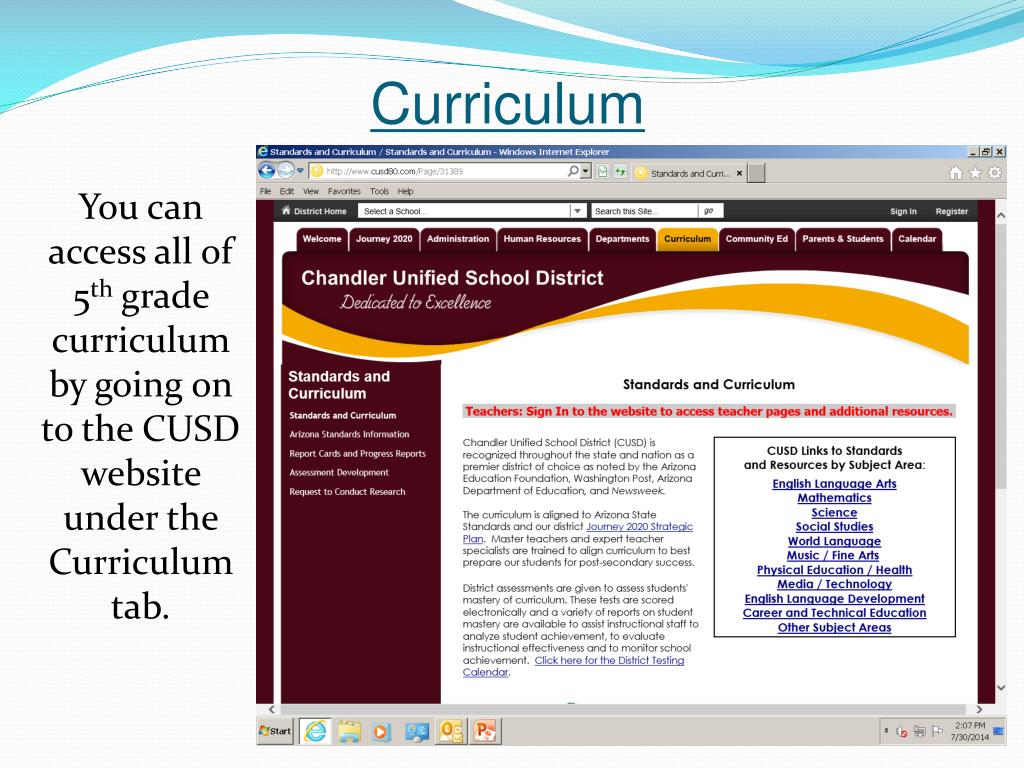Viewport: 1024px width, 768px height.
Task: Open a new blank browser tab
Action: click(756, 173)
